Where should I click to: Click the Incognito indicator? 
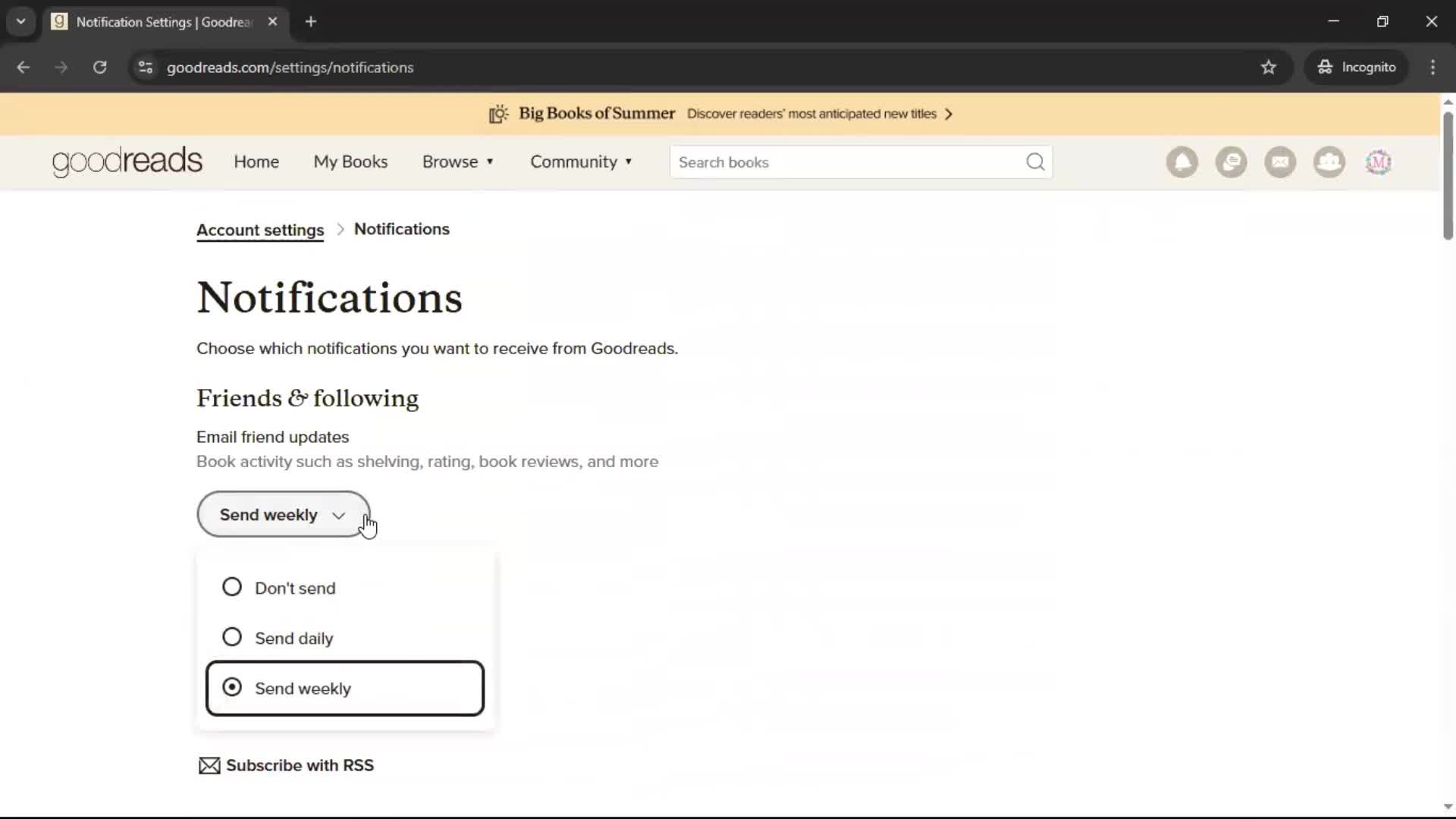[x=1357, y=67]
